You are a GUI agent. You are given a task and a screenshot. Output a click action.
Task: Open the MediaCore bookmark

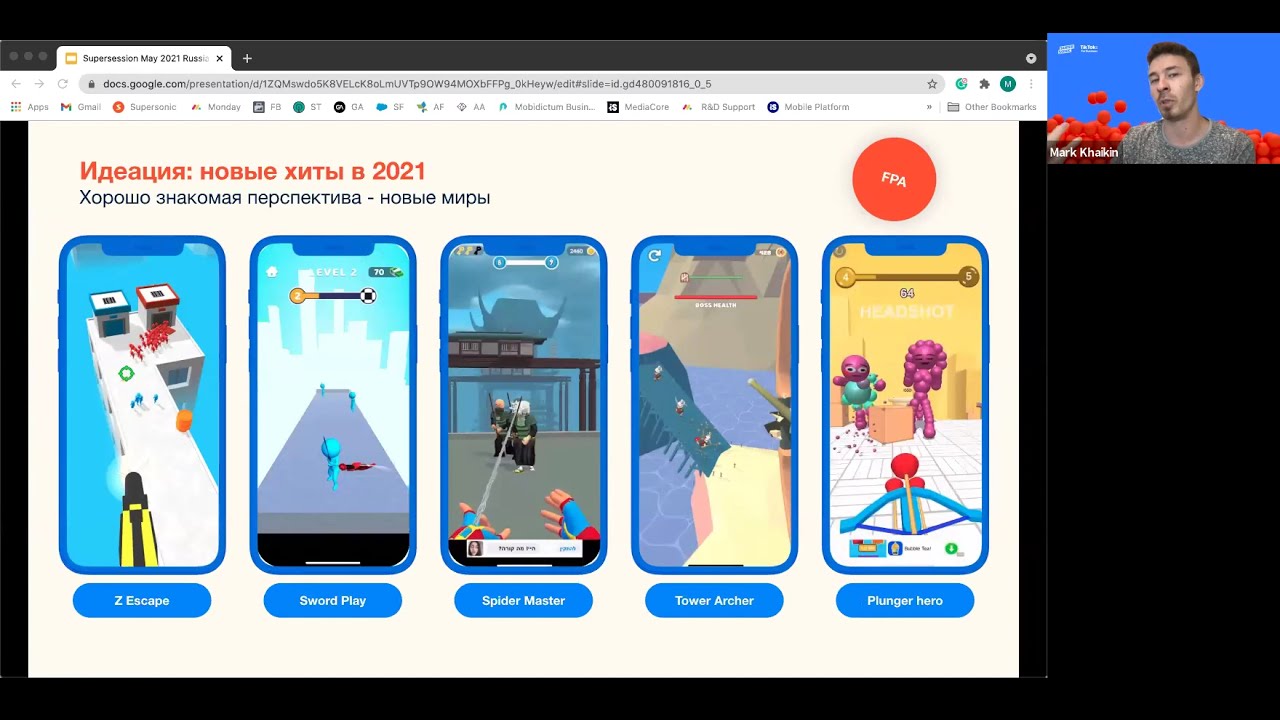coord(638,107)
